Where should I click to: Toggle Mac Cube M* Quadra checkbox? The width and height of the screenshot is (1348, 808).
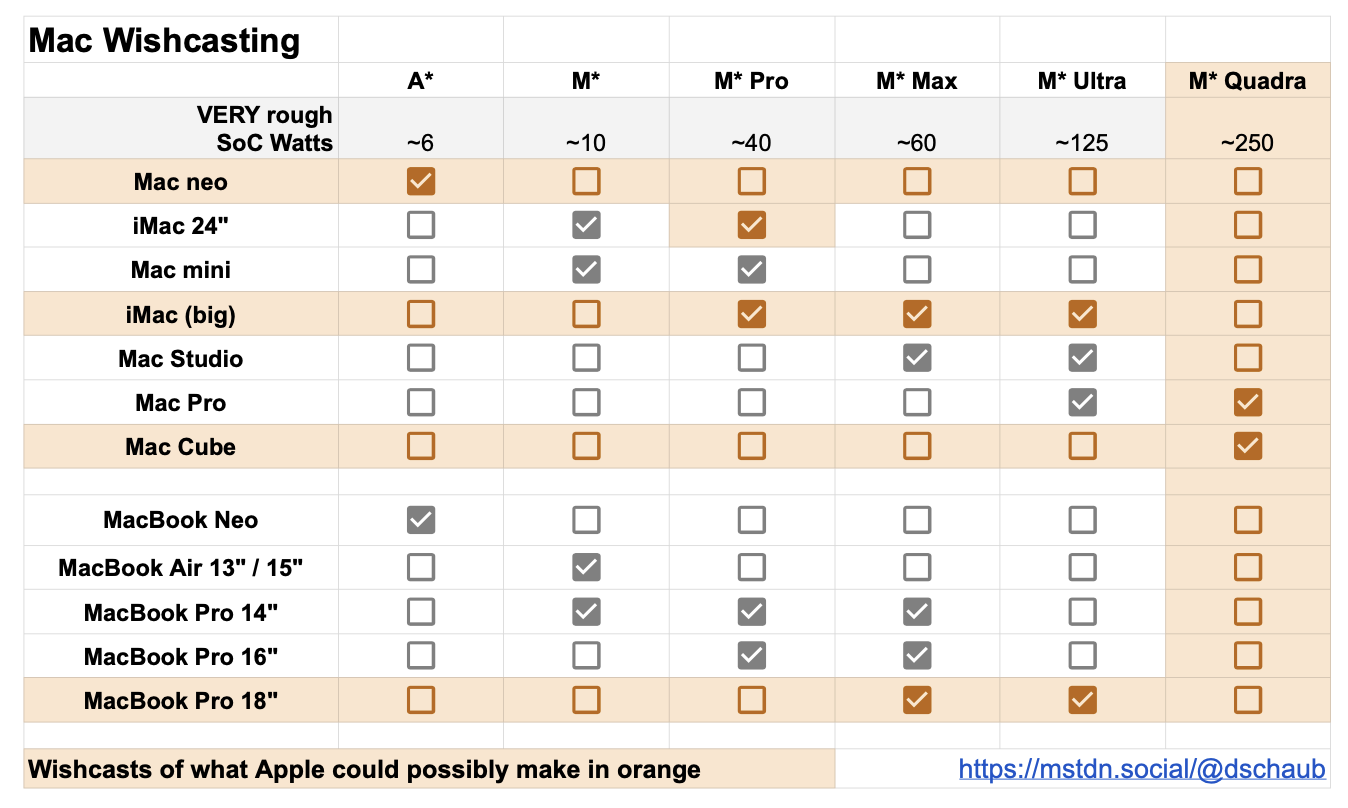coord(1247,446)
